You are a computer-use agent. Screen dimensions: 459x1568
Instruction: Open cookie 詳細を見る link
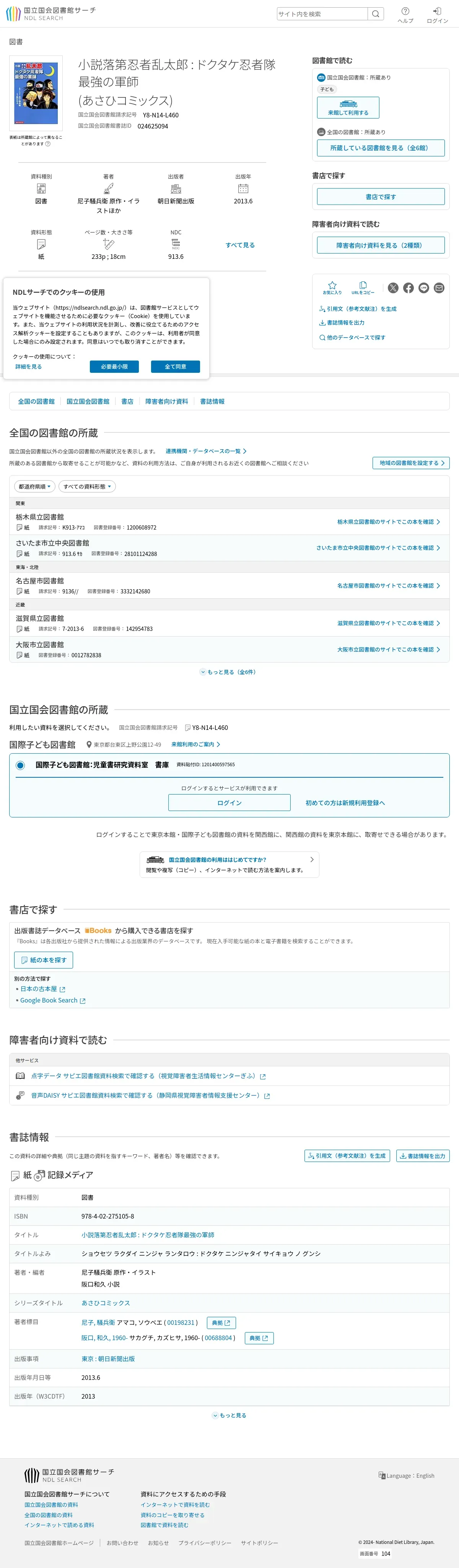[x=29, y=366]
